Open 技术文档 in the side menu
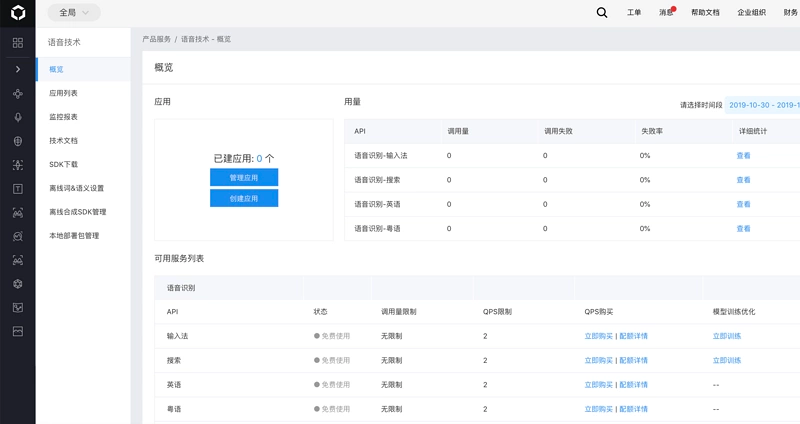Viewport: 800px width, 424px height. tap(63, 141)
